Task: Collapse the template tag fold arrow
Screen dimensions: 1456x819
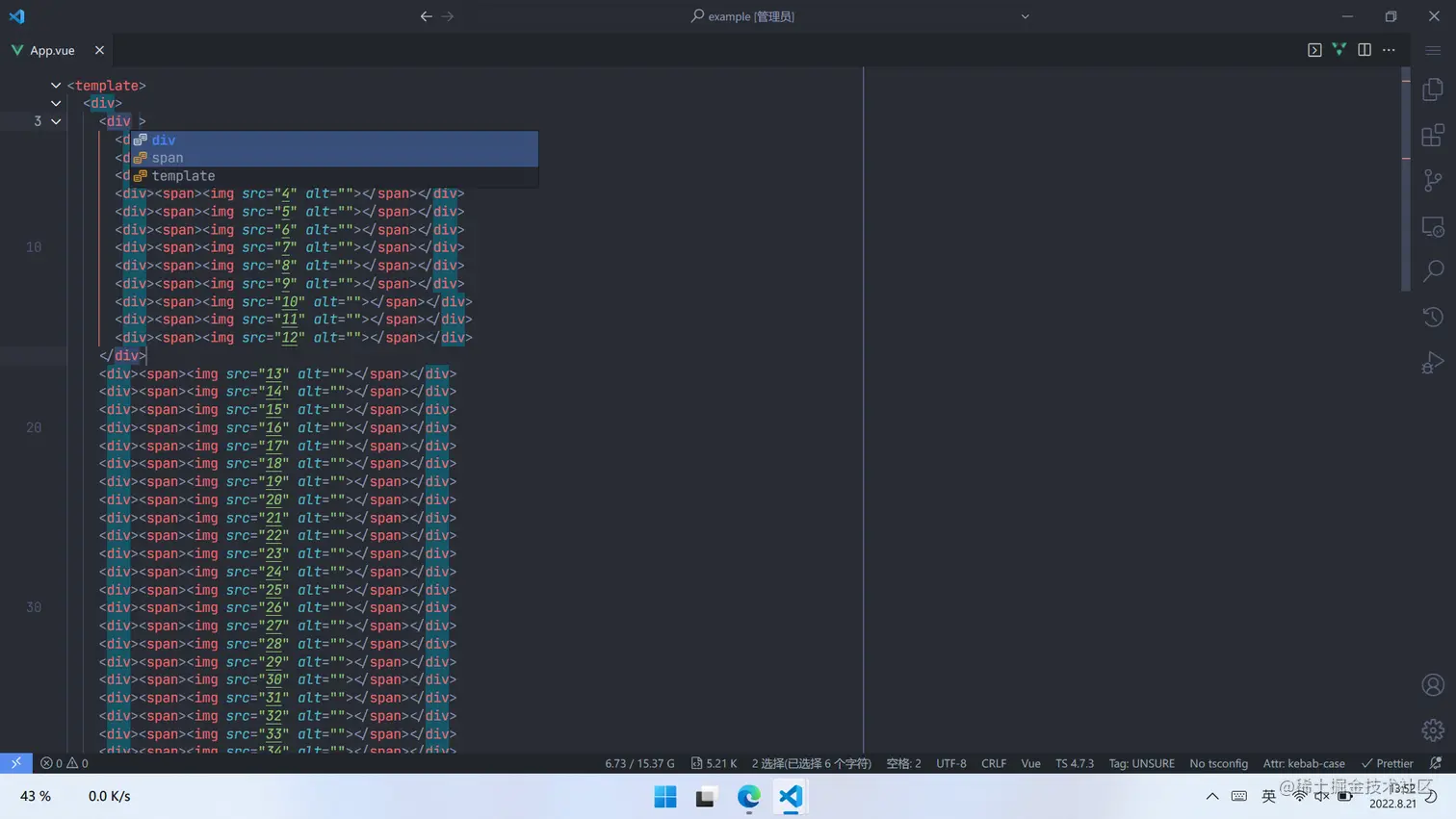Action: [x=56, y=86]
